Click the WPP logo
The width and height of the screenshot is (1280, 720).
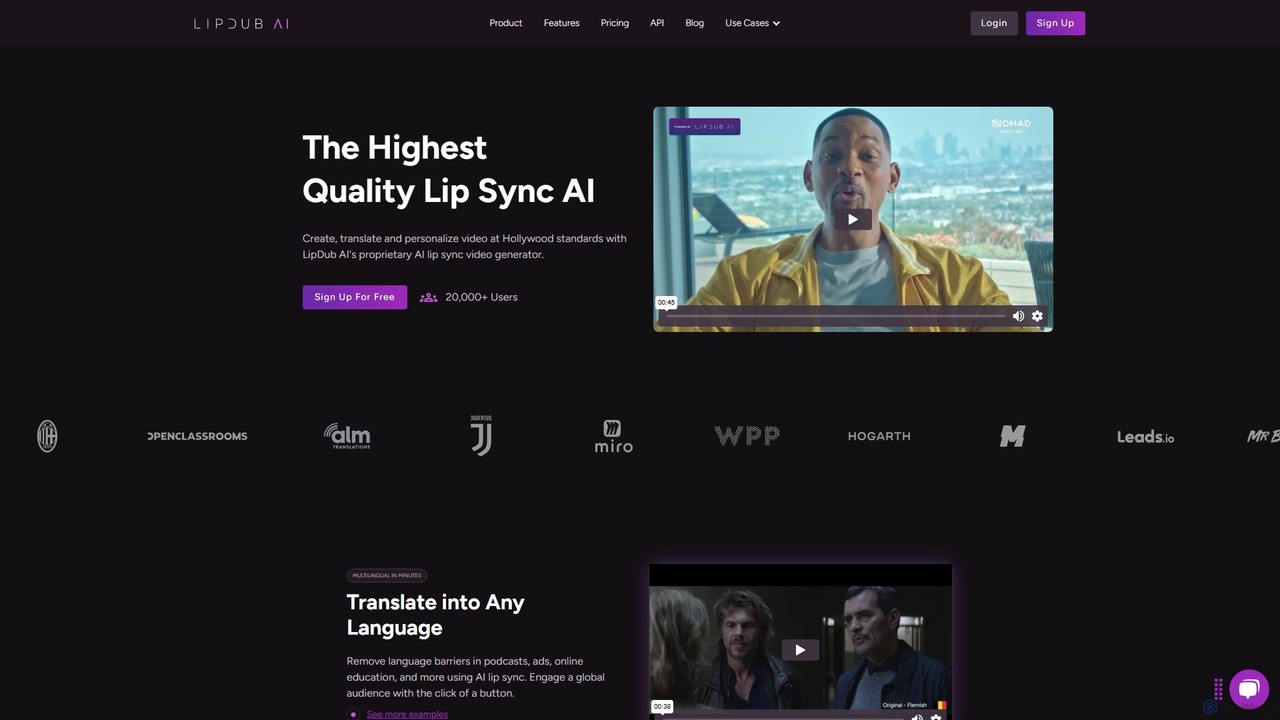pyautogui.click(x=747, y=436)
